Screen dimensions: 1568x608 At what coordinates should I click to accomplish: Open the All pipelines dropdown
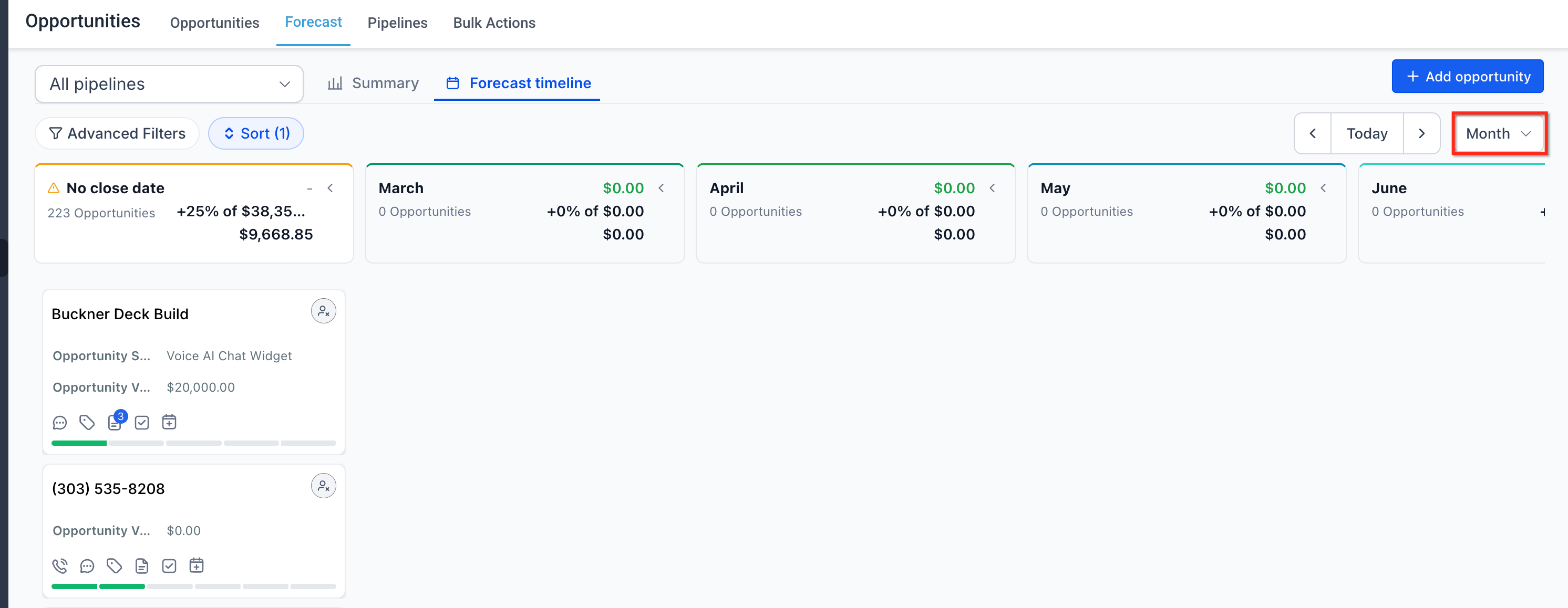pos(169,84)
